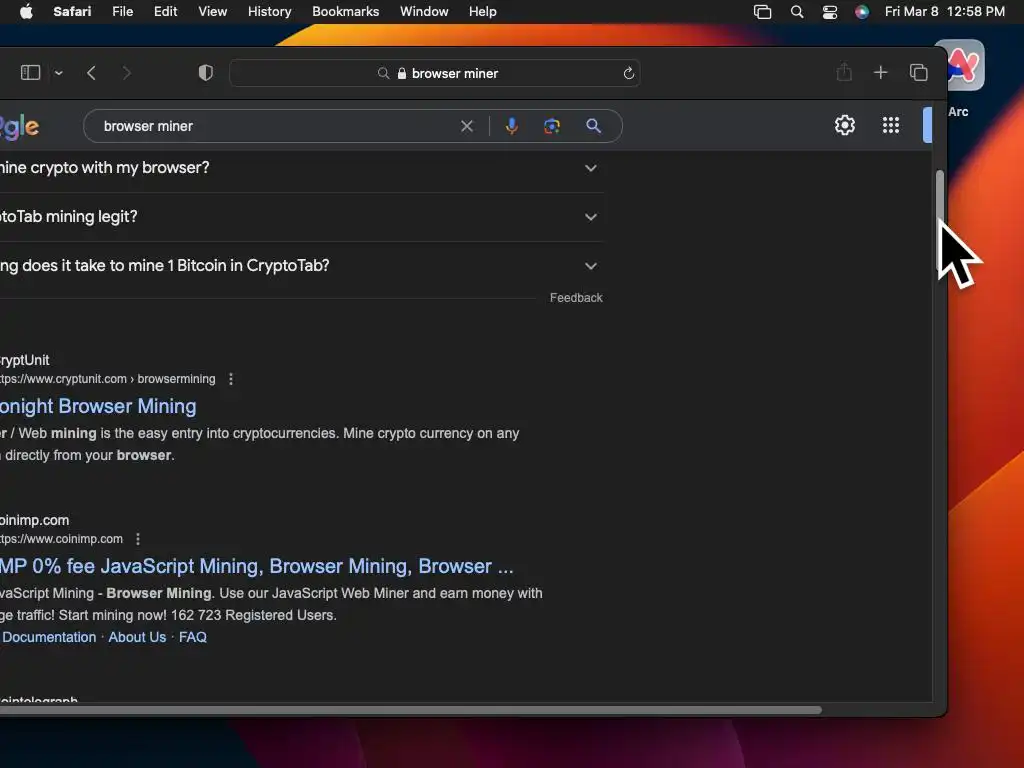
Task: Open Google settings gear icon
Action: click(x=845, y=125)
